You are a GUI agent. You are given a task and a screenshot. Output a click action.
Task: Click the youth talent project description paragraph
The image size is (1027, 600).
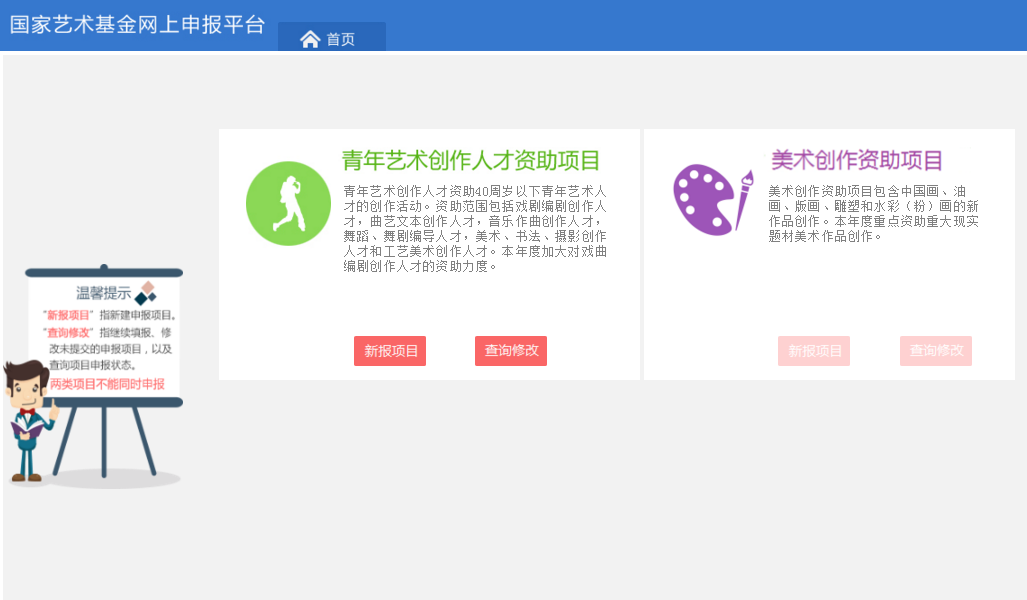tap(475, 228)
